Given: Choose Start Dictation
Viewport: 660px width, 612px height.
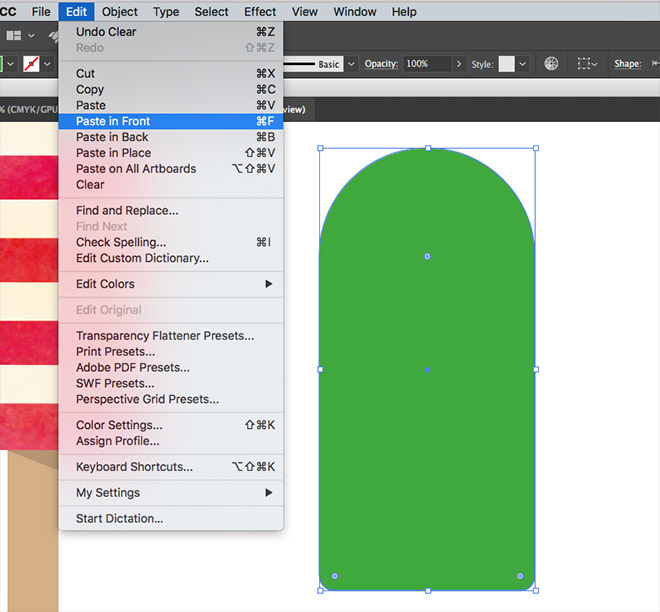Looking at the screenshot, I should pyautogui.click(x=171, y=519).
